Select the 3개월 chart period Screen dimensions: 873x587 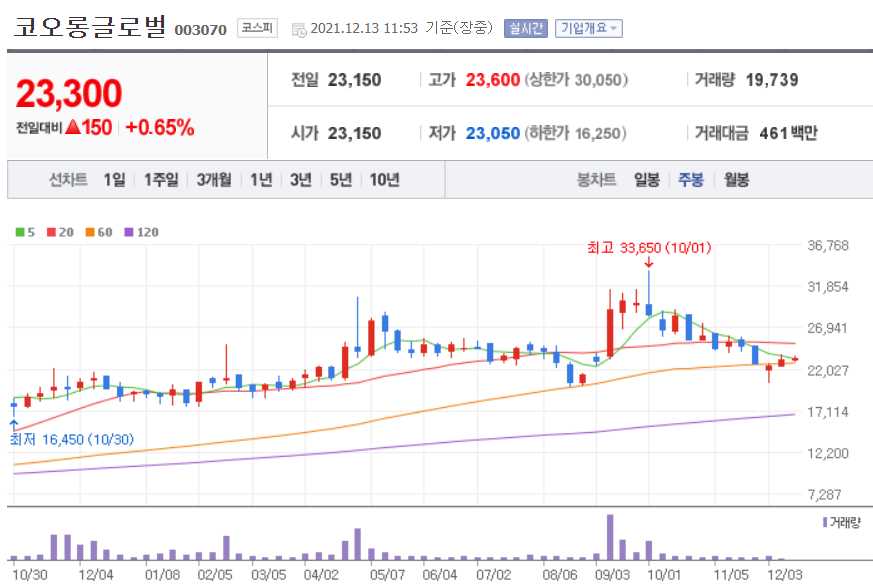(215, 180)
